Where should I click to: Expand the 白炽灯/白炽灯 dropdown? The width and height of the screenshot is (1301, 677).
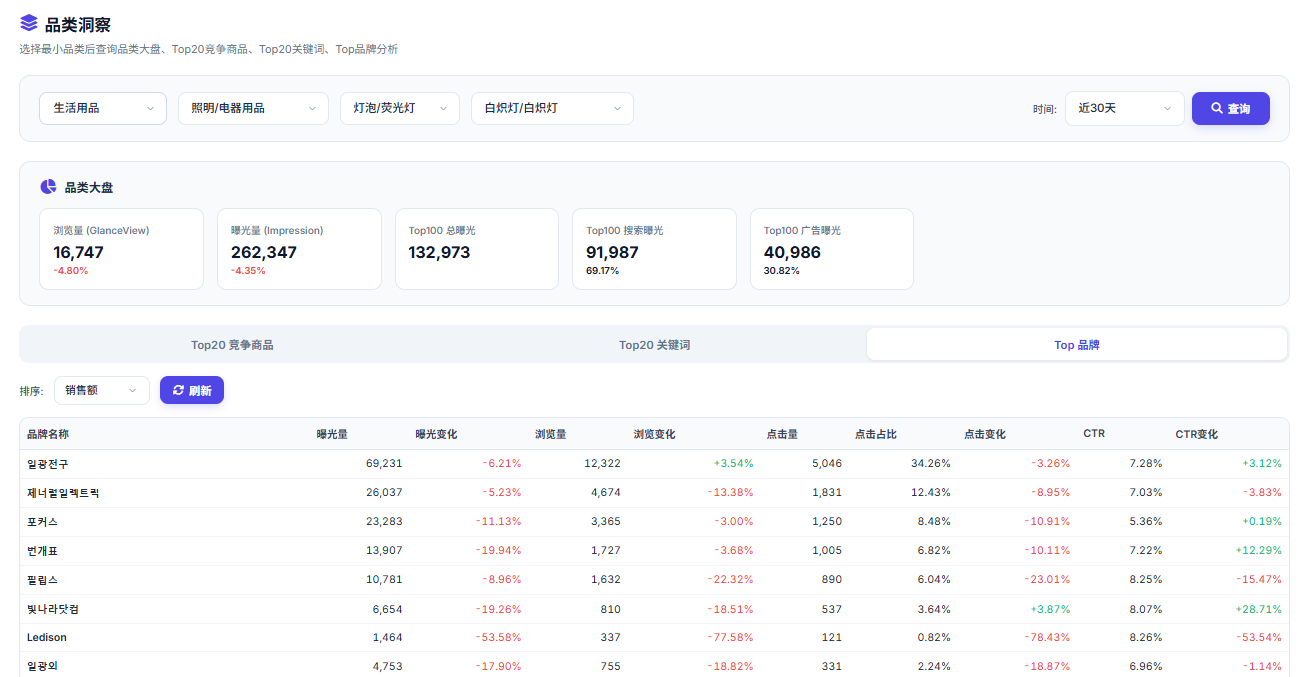[x=552, y=108]
